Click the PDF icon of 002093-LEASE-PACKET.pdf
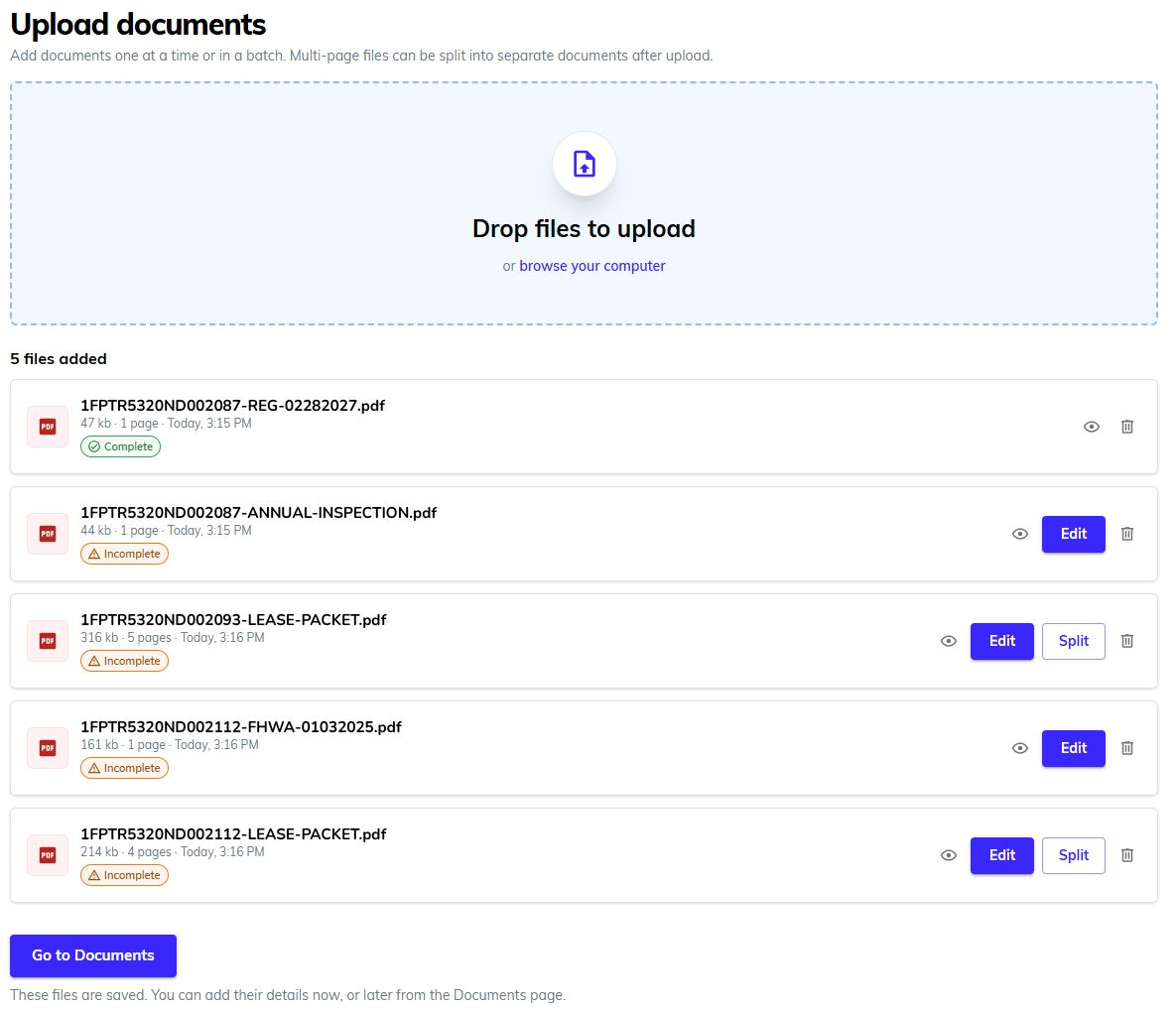 48,641
